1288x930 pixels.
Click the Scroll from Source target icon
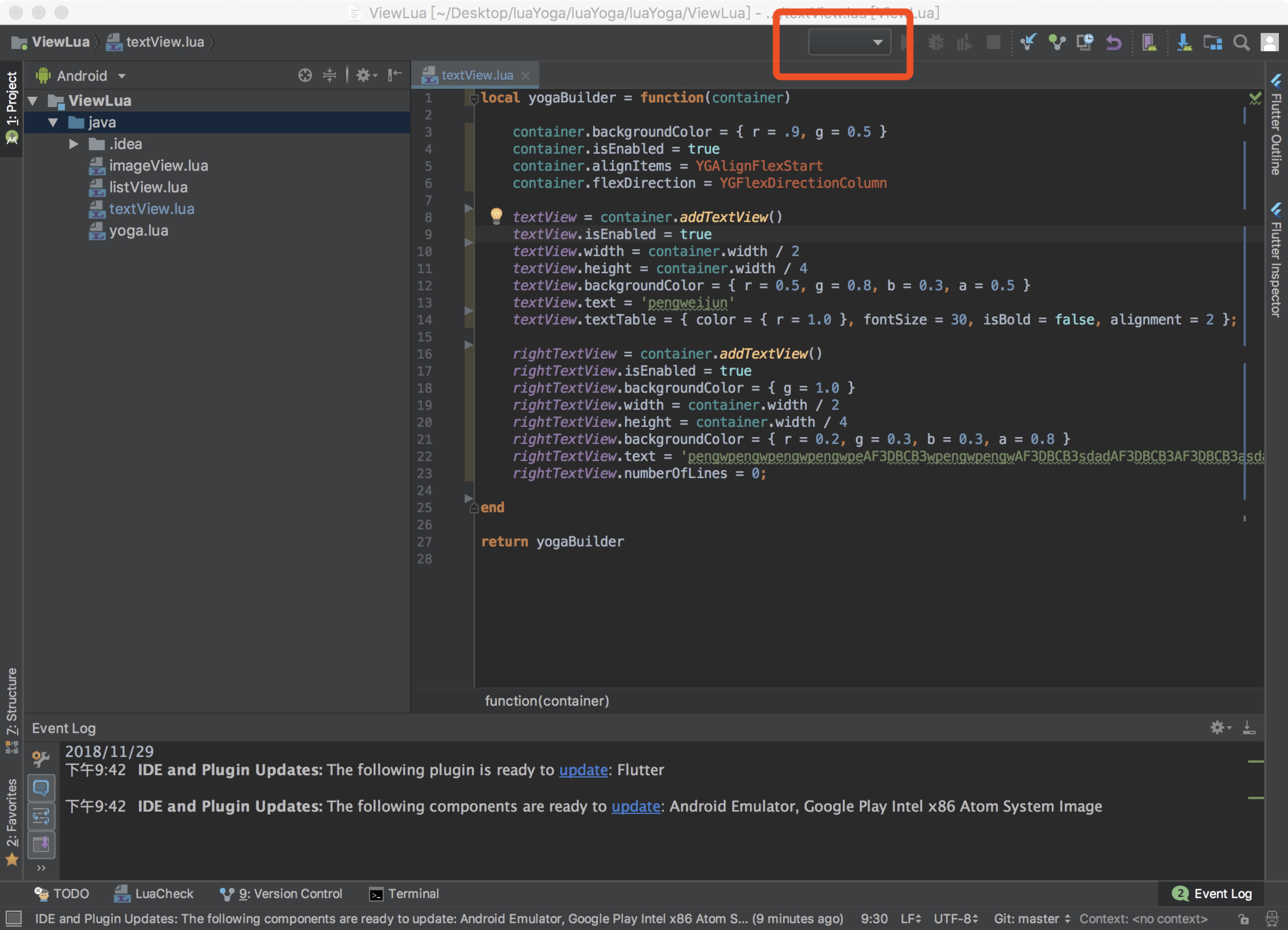[x=305, y=75]
